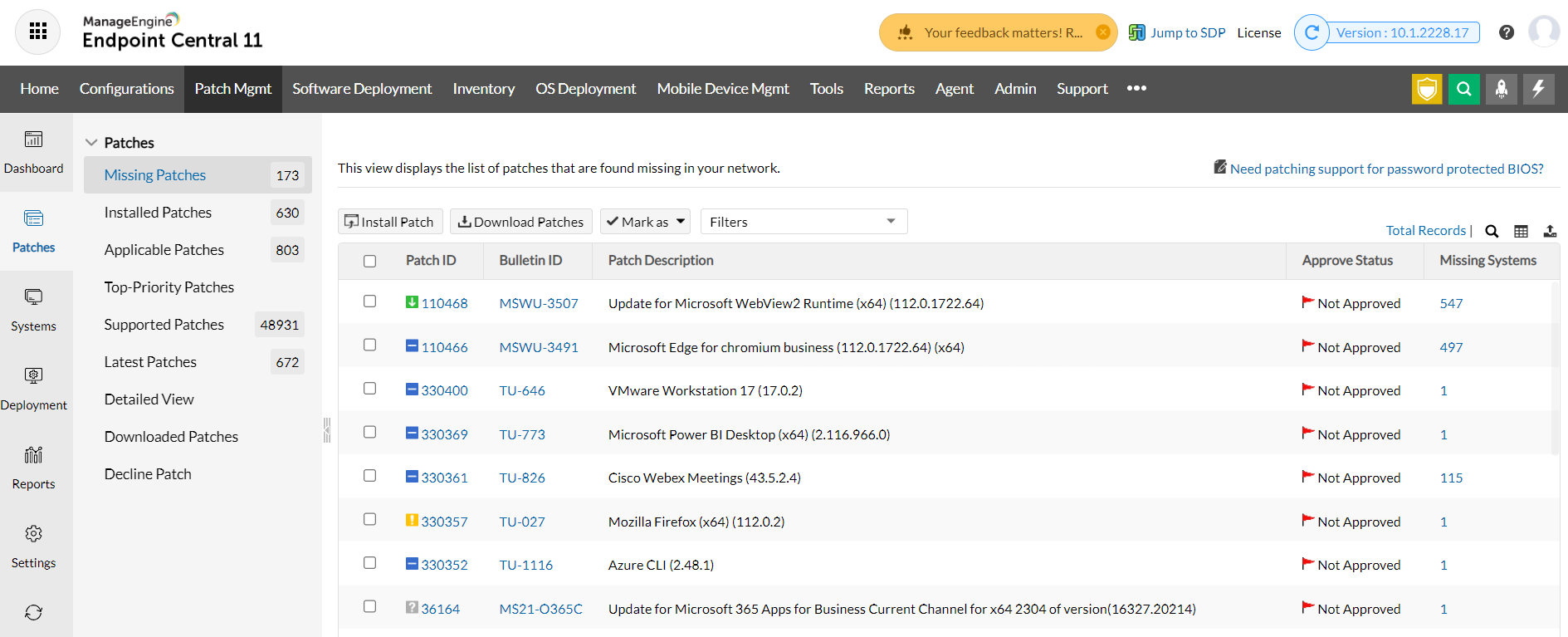Click the rocket quick launch icon
The width and height of the screenshot is (1568, 637).
(x=1502, y=89)
